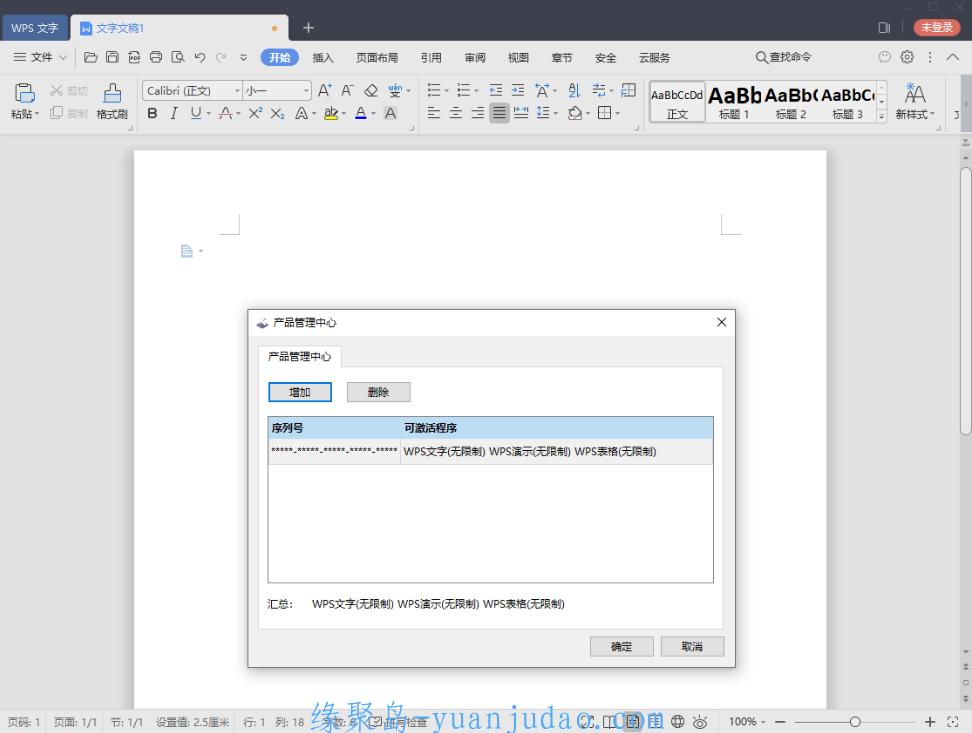Increase font size with the A+ icon
The width and height of the screenshot is (972, 733).
(324, 91)
